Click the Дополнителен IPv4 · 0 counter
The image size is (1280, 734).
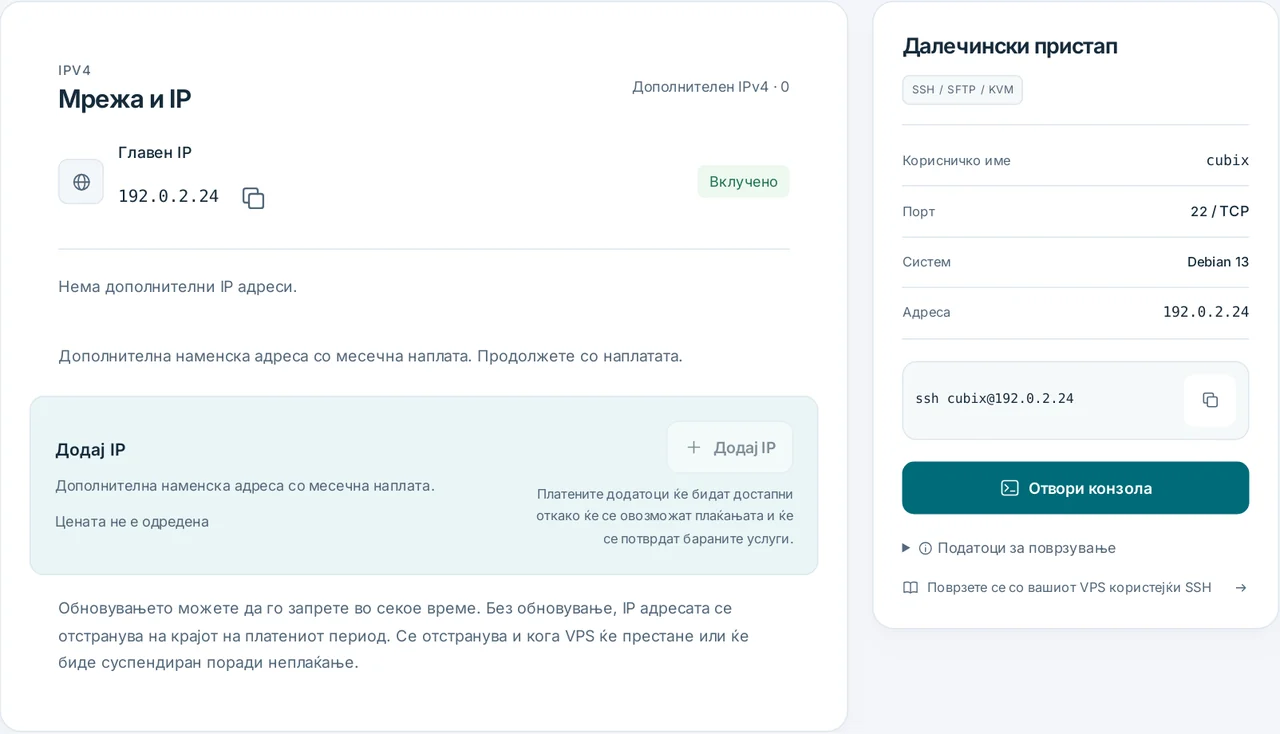pos(710,87)
